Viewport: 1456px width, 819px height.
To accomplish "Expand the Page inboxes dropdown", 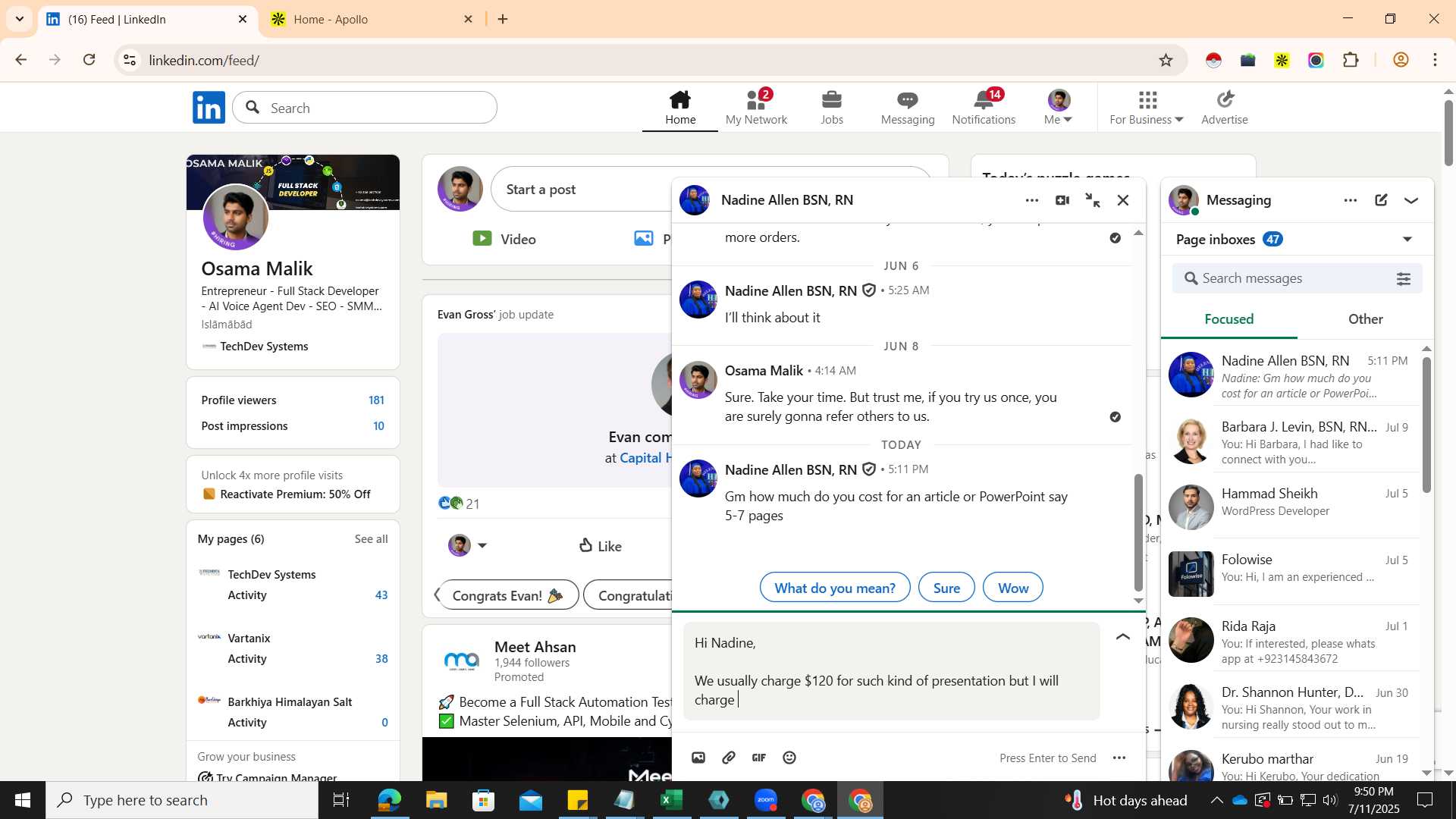I will pos(1407,240).
